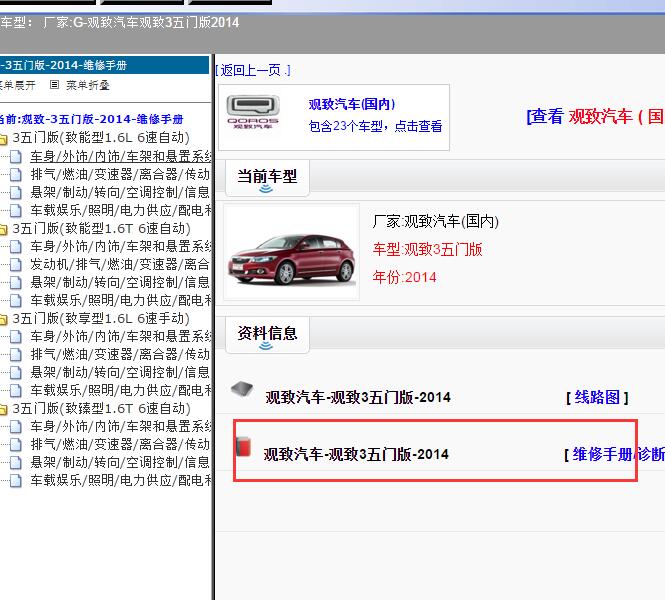Open 排气/燃油/变速器 under 致臻型1.6T folder

tap(120, 444)
